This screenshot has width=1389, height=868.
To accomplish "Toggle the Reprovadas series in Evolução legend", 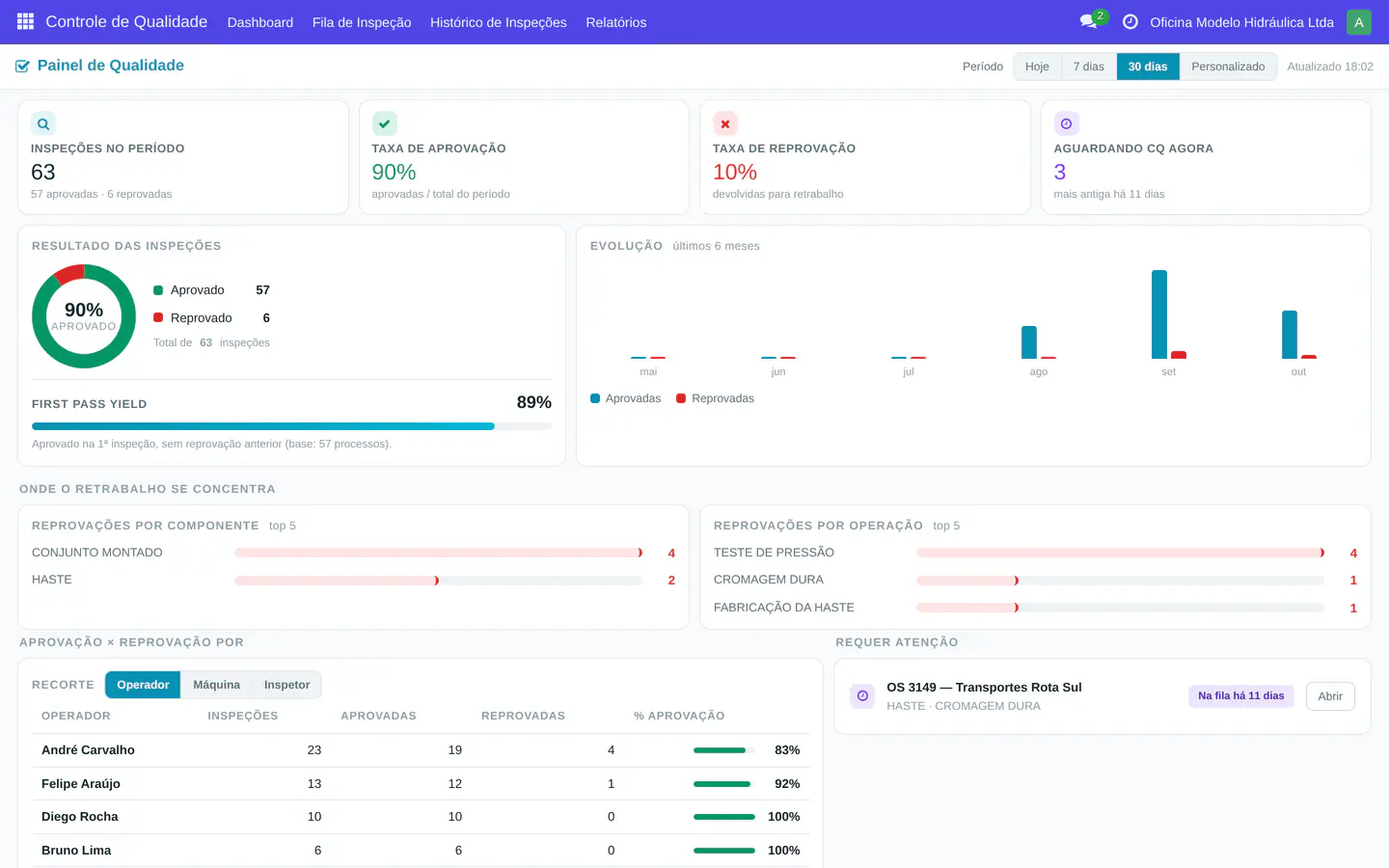I will (716, 398).
